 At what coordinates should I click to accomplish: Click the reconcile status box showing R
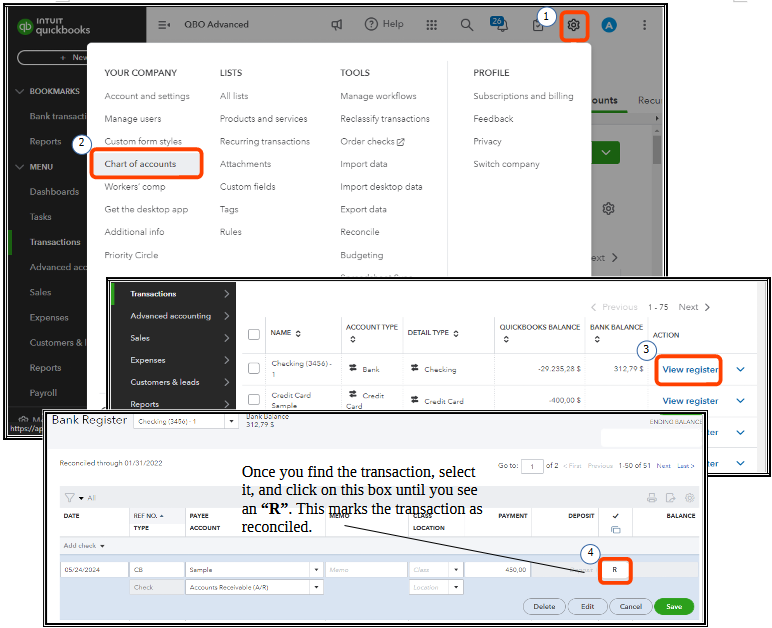[614, 570]
